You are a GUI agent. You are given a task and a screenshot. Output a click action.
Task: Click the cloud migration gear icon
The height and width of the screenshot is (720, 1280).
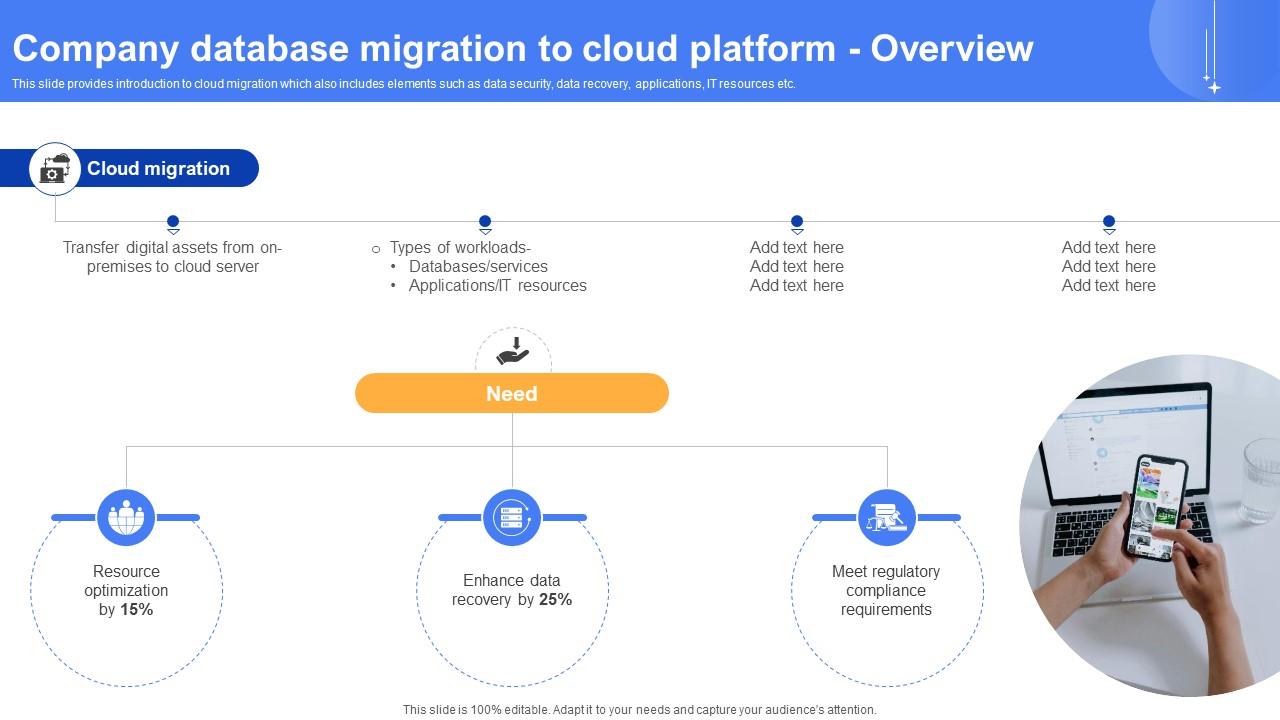[x=55, y=168]
